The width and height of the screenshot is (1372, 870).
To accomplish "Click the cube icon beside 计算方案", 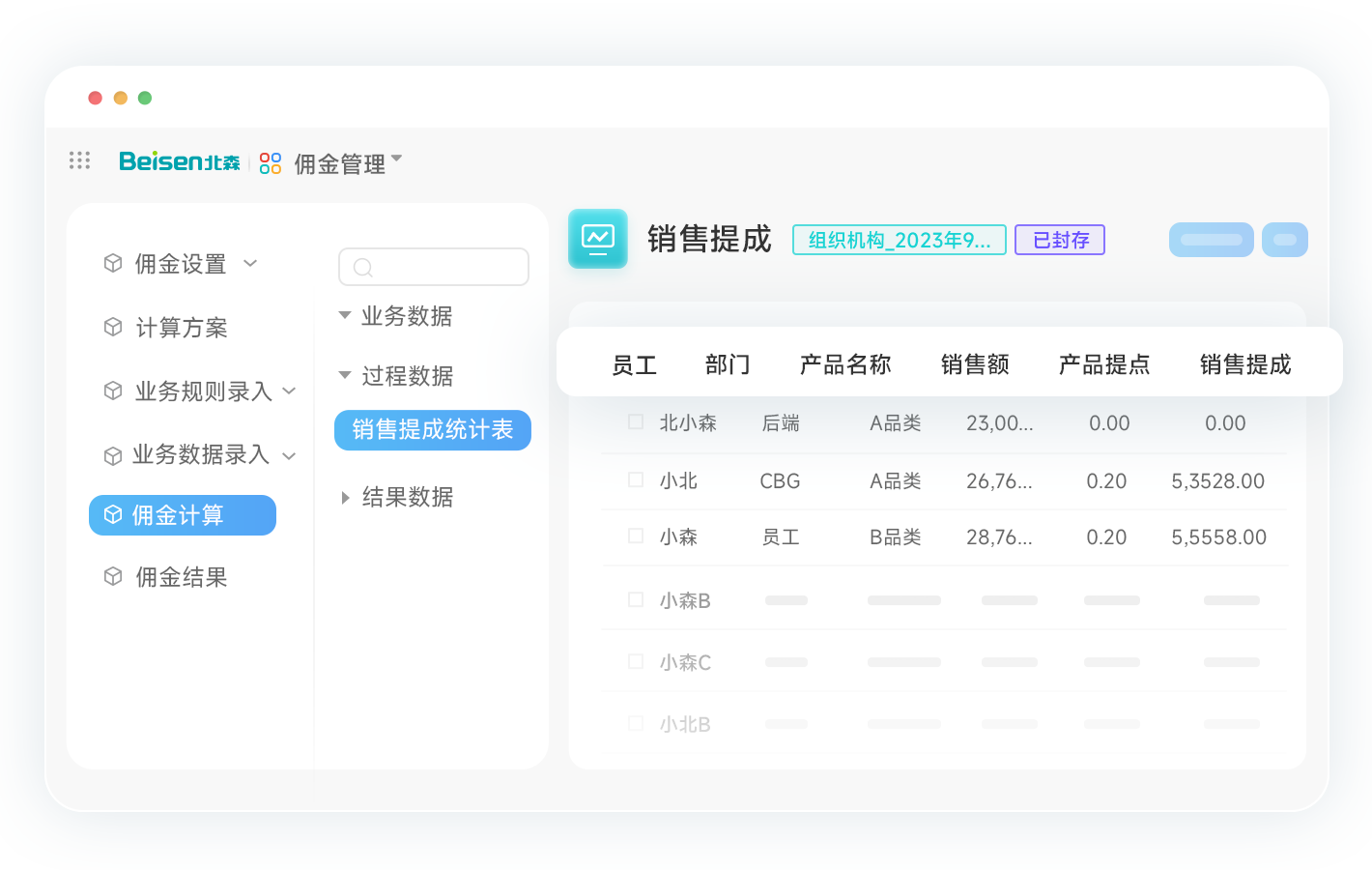I will click(113, 327).
